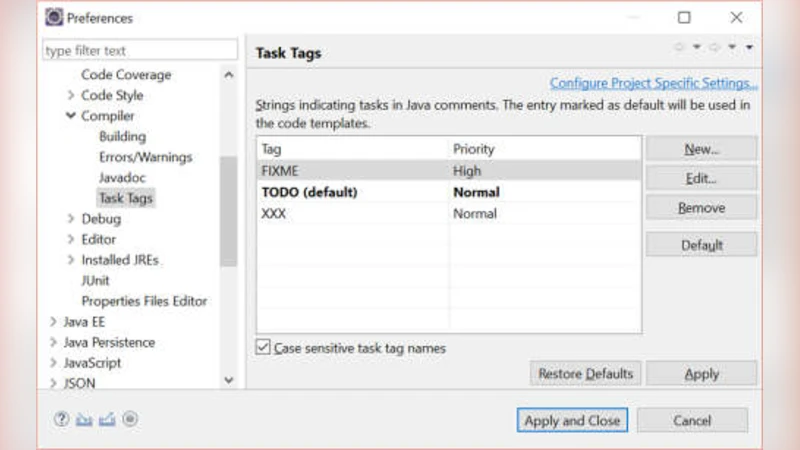The height and width of the screenshot is (450, 800).
Task: Click the Import preferences icon
Action: 85,420
